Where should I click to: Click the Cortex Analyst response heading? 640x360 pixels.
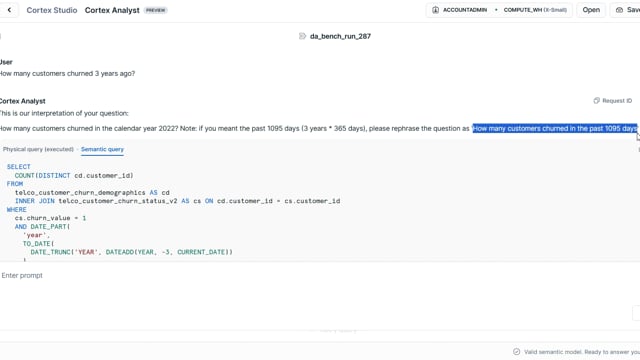pyautogui.click(x=23, y=101)
